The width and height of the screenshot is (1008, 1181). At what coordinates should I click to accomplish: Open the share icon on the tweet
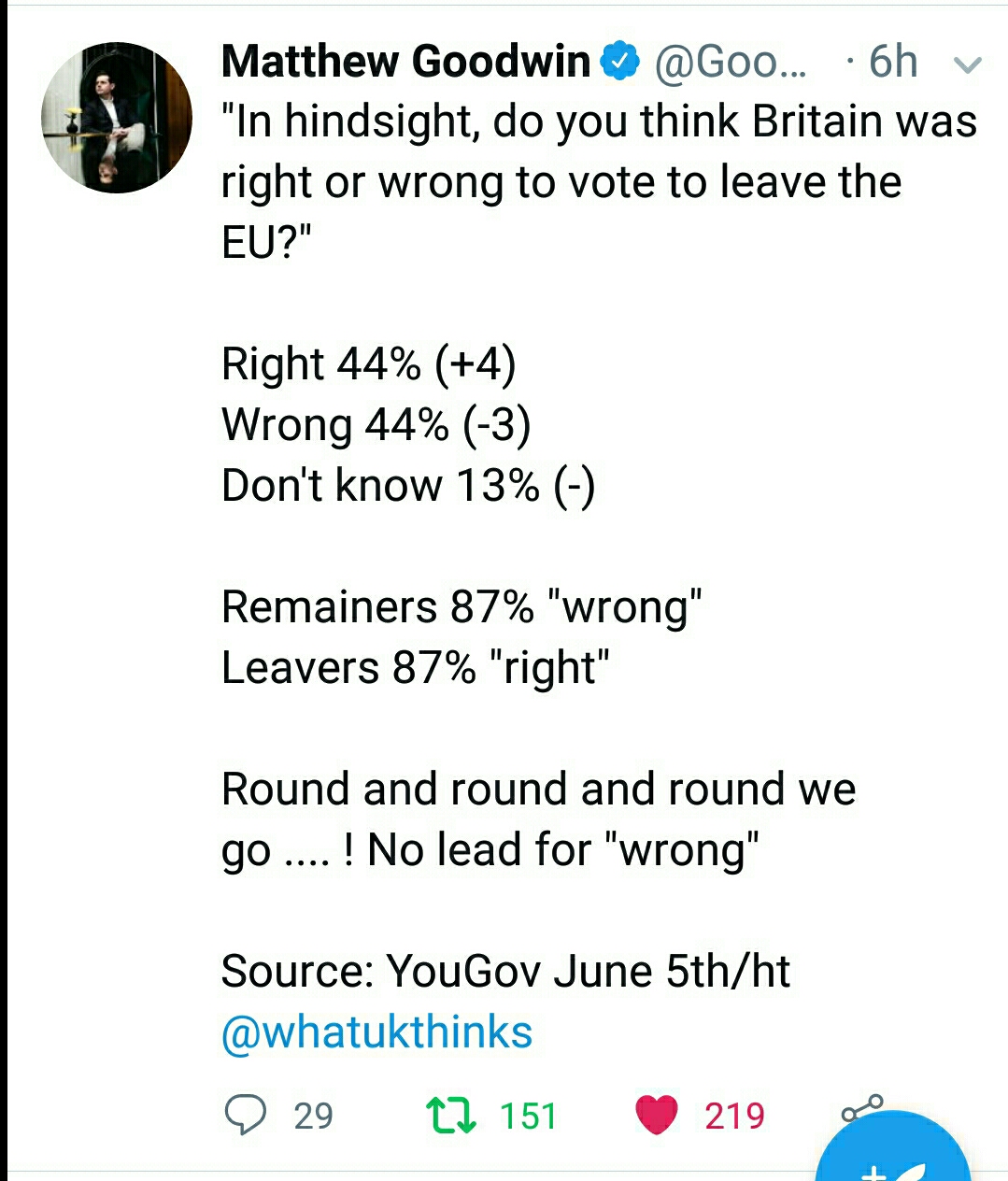[x=861, y=1108]
